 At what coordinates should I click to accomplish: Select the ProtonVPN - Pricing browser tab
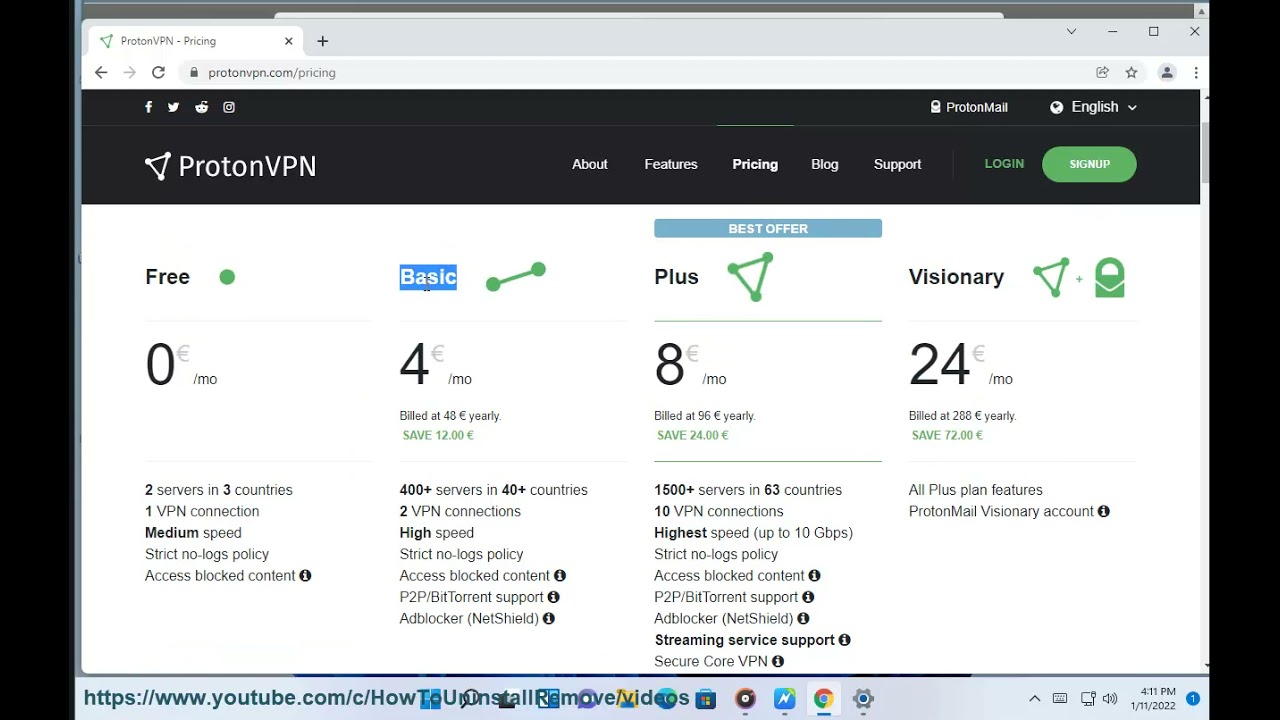point(195,41)
